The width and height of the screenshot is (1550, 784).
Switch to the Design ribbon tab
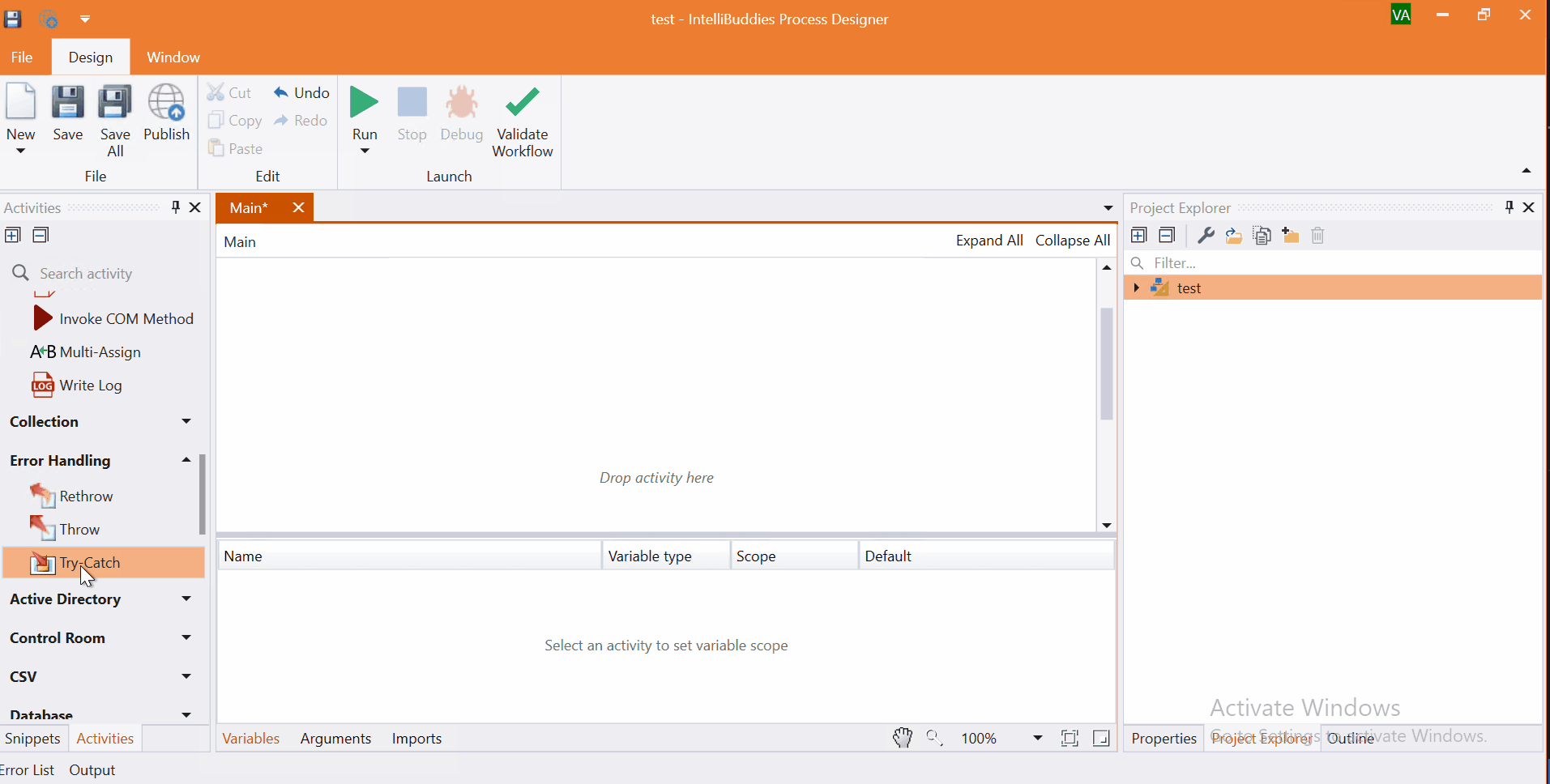tap(91, 58)
